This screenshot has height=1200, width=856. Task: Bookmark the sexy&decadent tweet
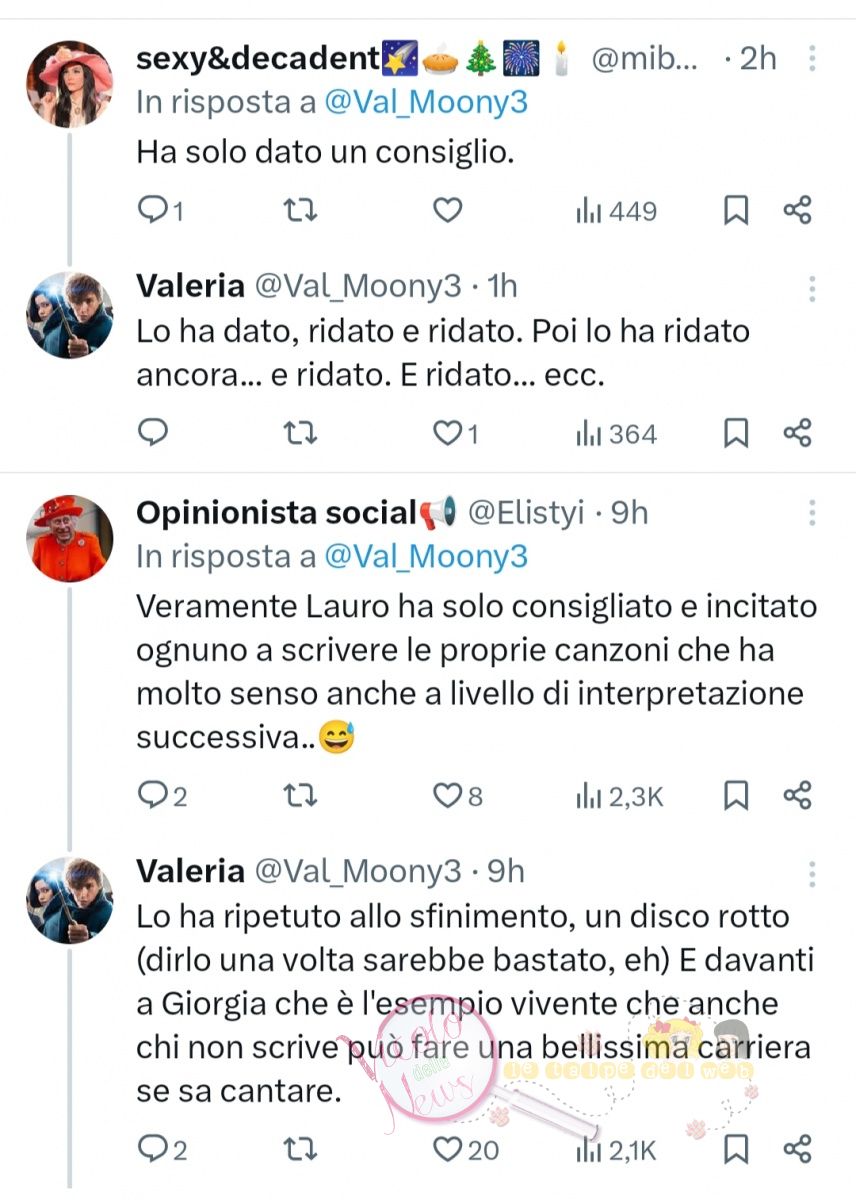pos(736,210)
